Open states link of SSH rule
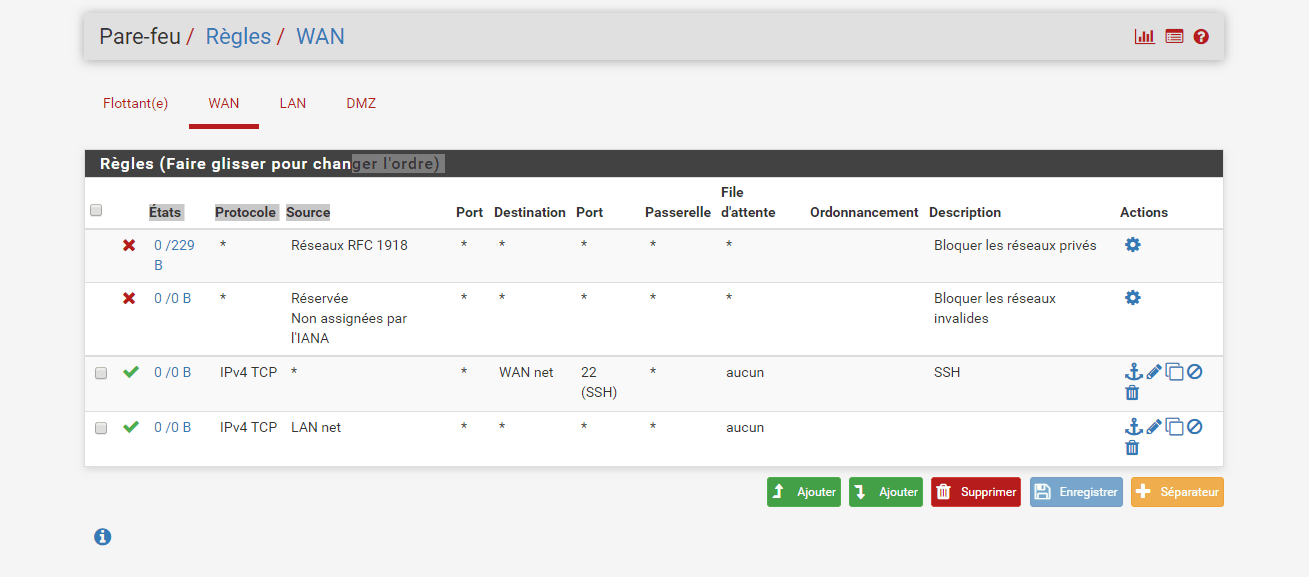The image size is (1309, 577). pyautogui.click(x=172, y=372)
